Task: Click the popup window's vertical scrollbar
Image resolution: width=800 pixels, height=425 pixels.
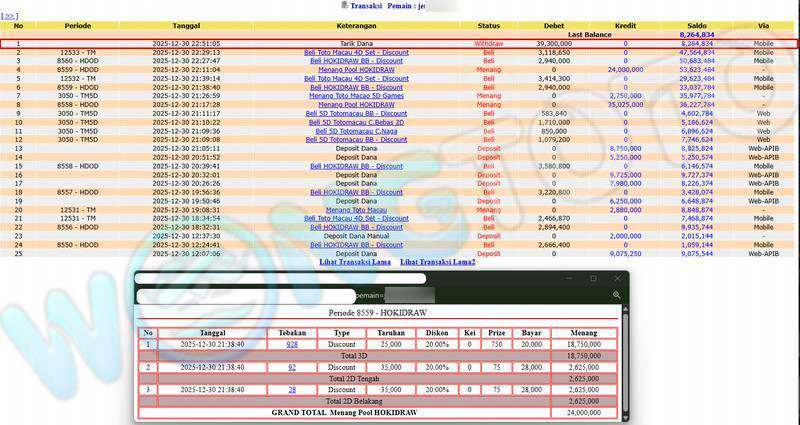Action: [625, 360]
